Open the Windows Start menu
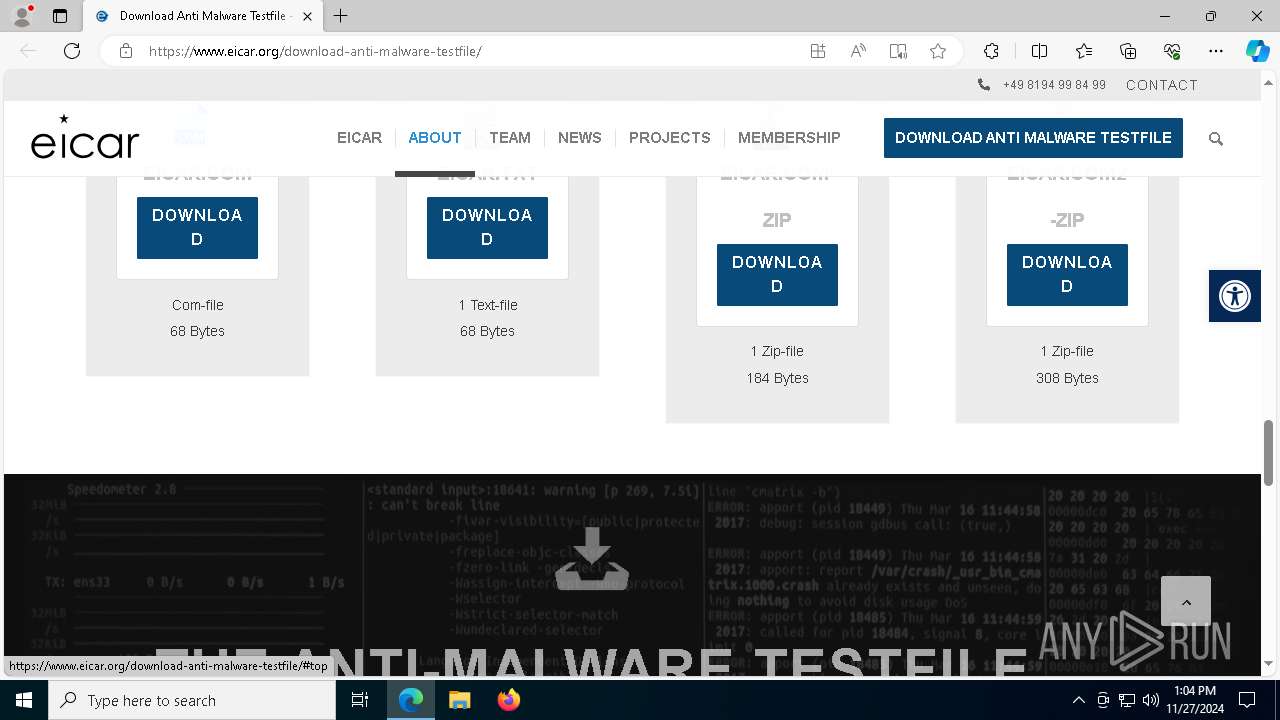This screenshot has width=1280, height=720. (x=24, y=700)
